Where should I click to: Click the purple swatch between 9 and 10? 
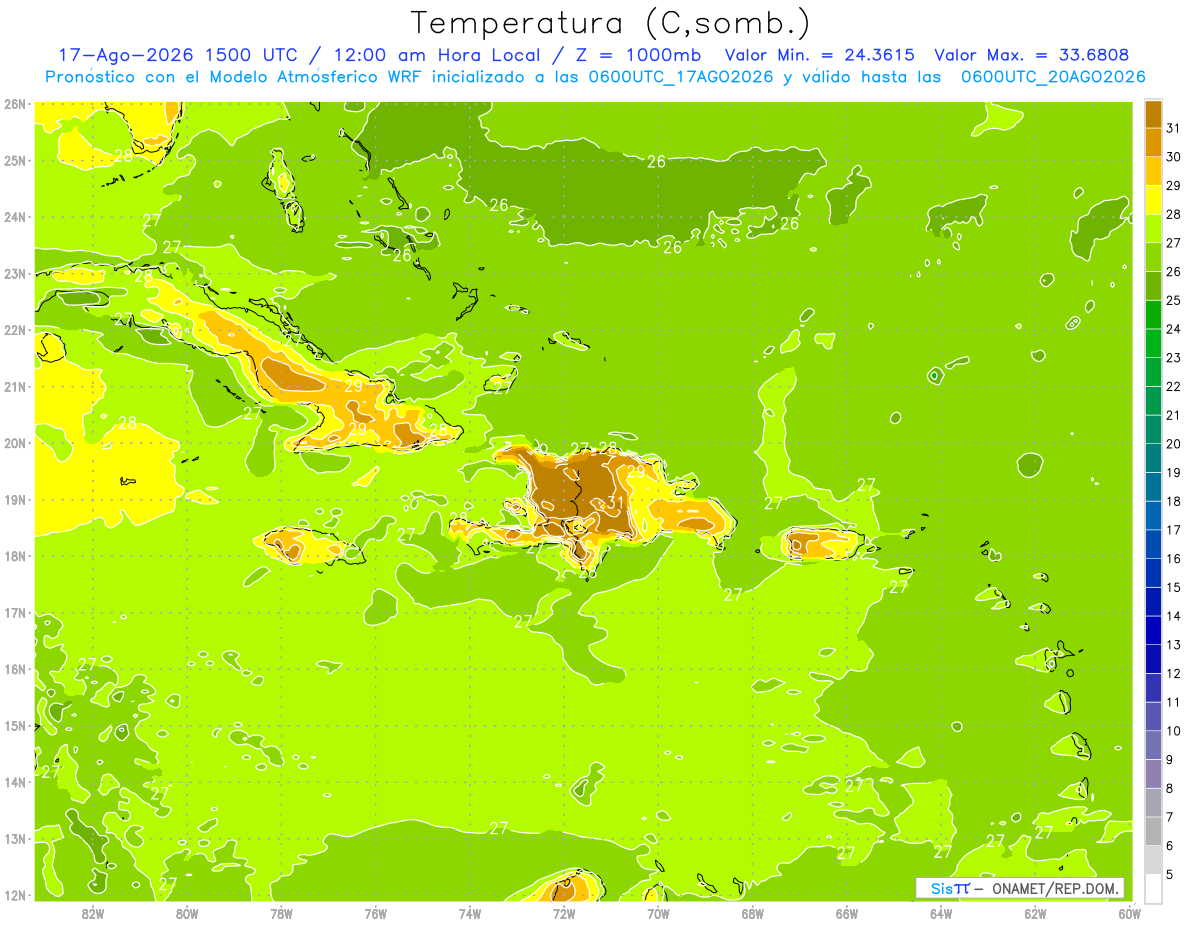1153,745
